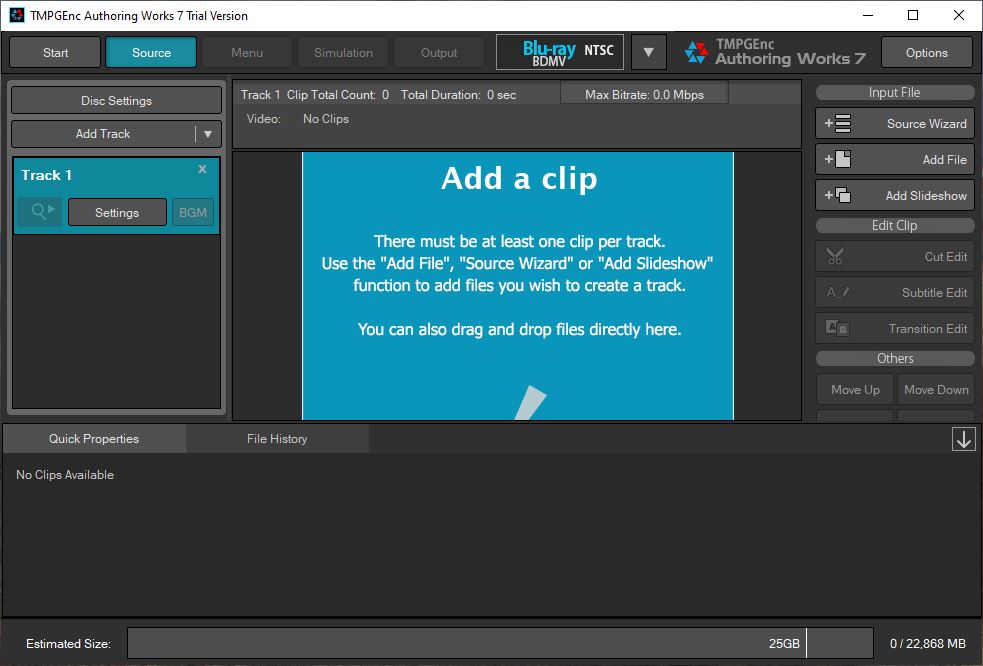Image resolution: width=983 pixels, height=666 pixels.
Task: Click the Estimated Size capacity bar
Action: [500, 643]
